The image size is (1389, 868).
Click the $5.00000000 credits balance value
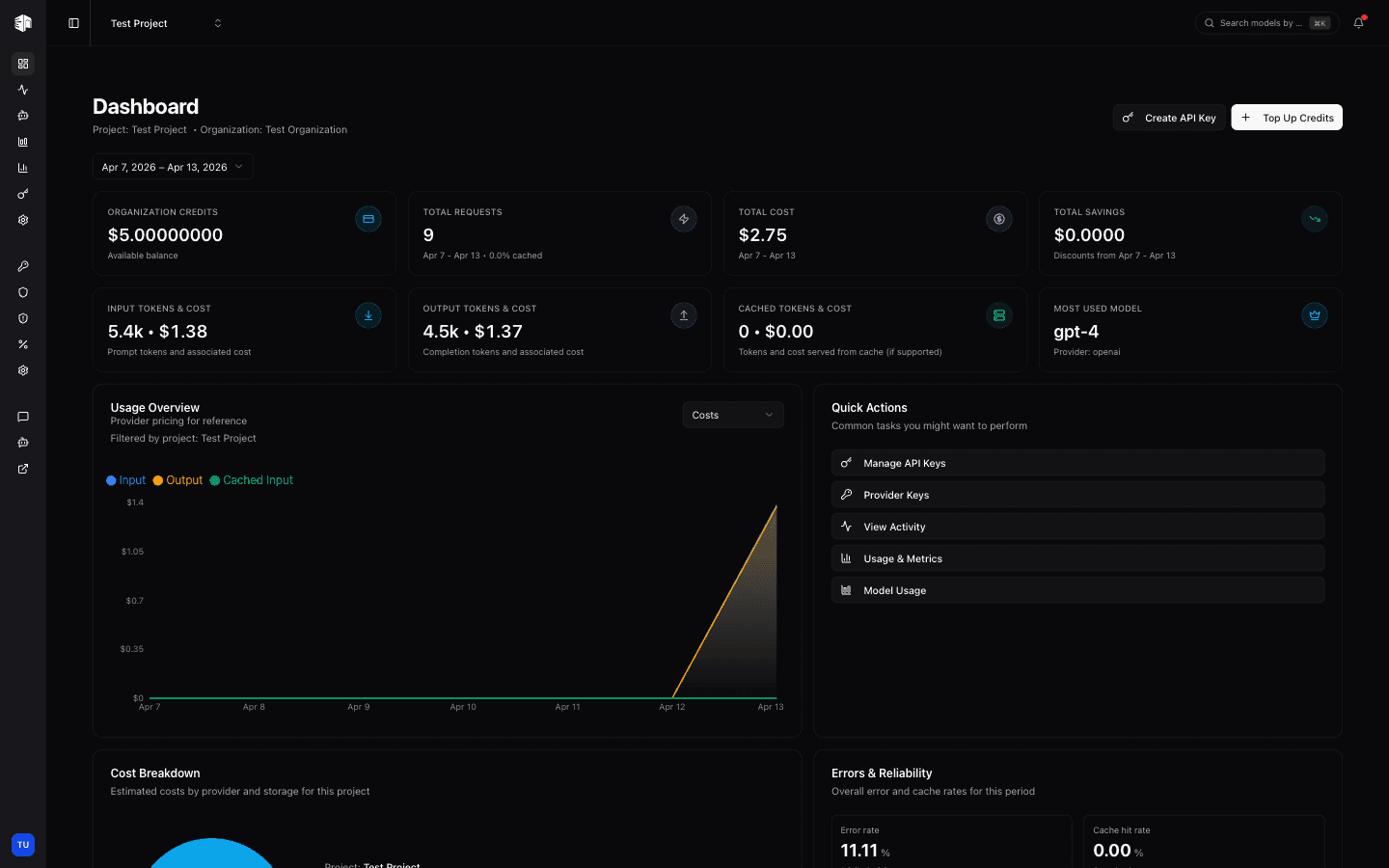pyautogui.click(x=165, y=235)
